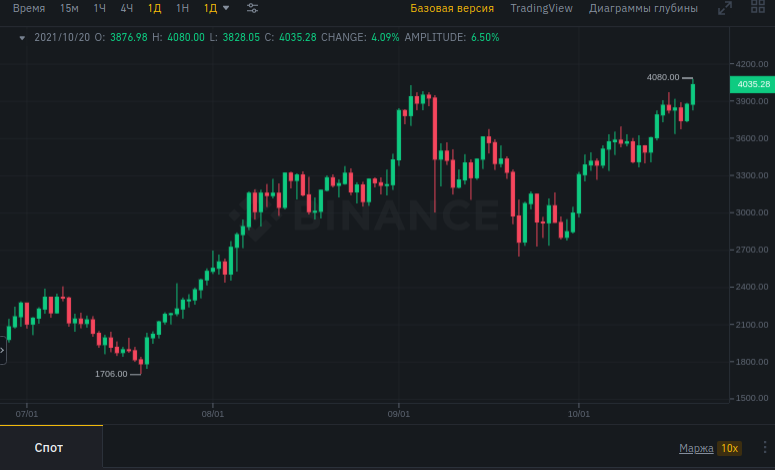
Task: Select the highlighted 1Д daily interval
Action: coord(155,8)
